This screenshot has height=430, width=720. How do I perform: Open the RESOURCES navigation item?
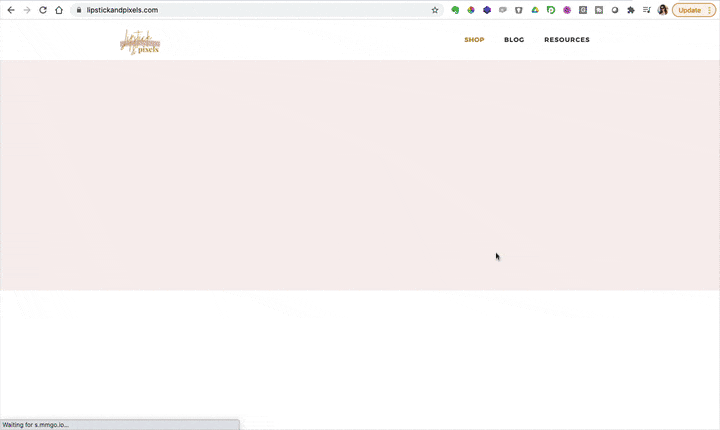[567, 40]
